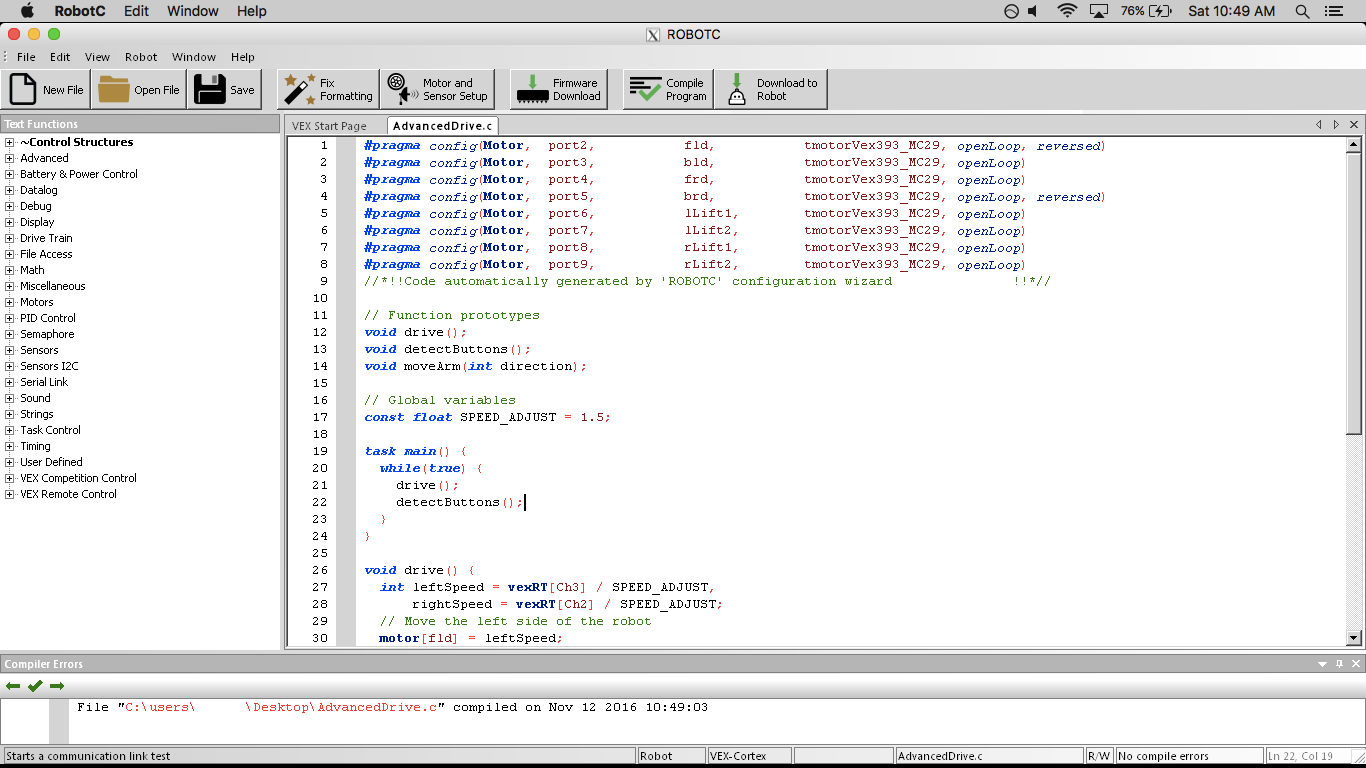Expand VEX Remote Control category
Viewport: 1366px width, 768px height.
(x=10, y=494)
